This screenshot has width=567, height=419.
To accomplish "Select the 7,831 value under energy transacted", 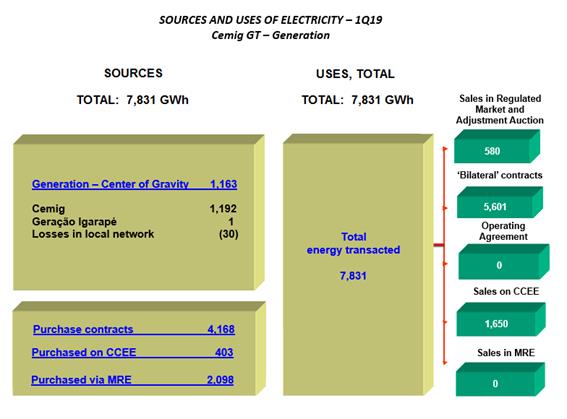I will (353, 276).
